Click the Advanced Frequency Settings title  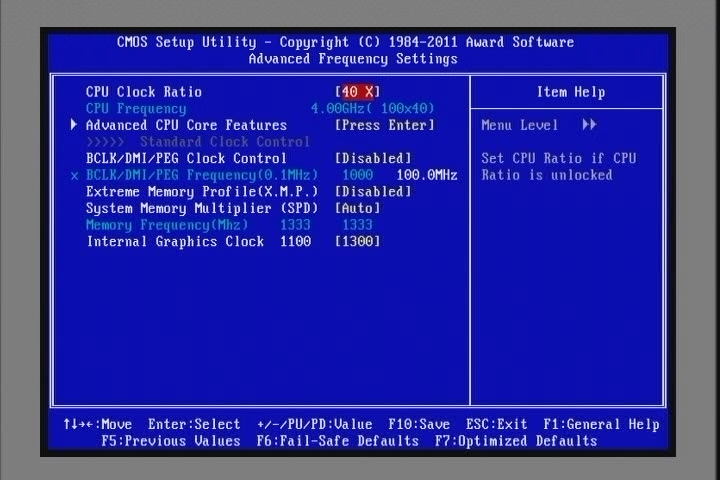pos(353,59)
